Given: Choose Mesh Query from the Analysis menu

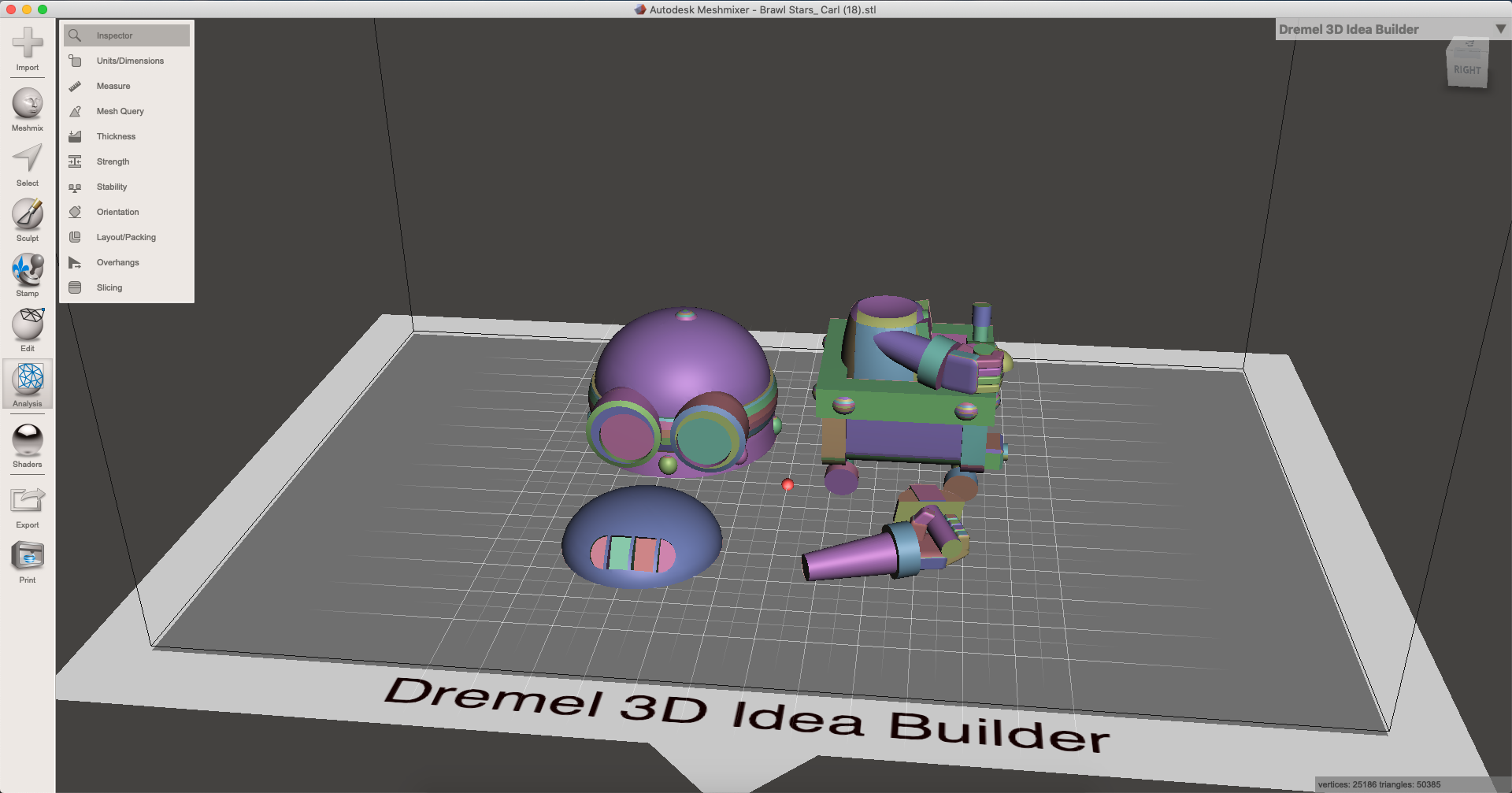Looking at the screenshot, I should pos(127,111).
